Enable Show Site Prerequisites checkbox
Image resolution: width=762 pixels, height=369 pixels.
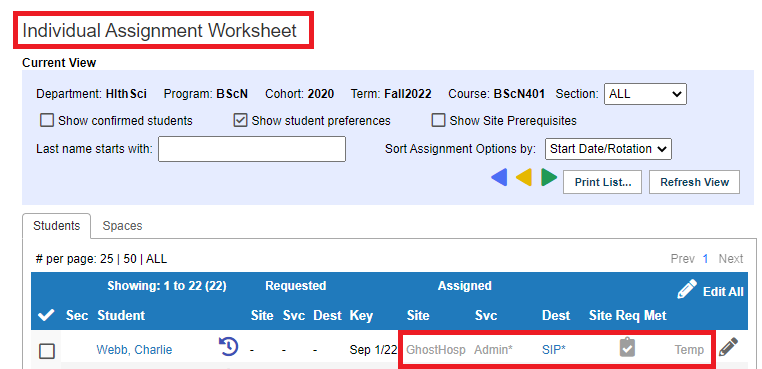point(438,120)
